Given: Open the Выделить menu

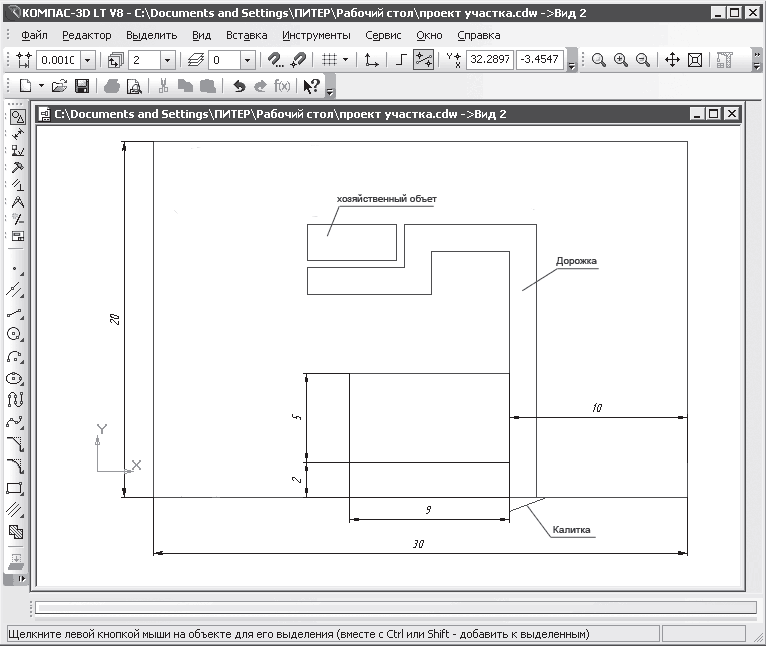Looking at the screenshot, I should [x=151, y=35].
